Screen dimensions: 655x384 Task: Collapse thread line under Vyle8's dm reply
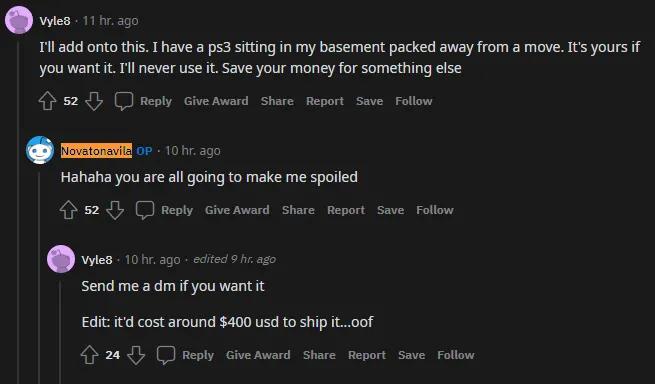click(60, 332)
